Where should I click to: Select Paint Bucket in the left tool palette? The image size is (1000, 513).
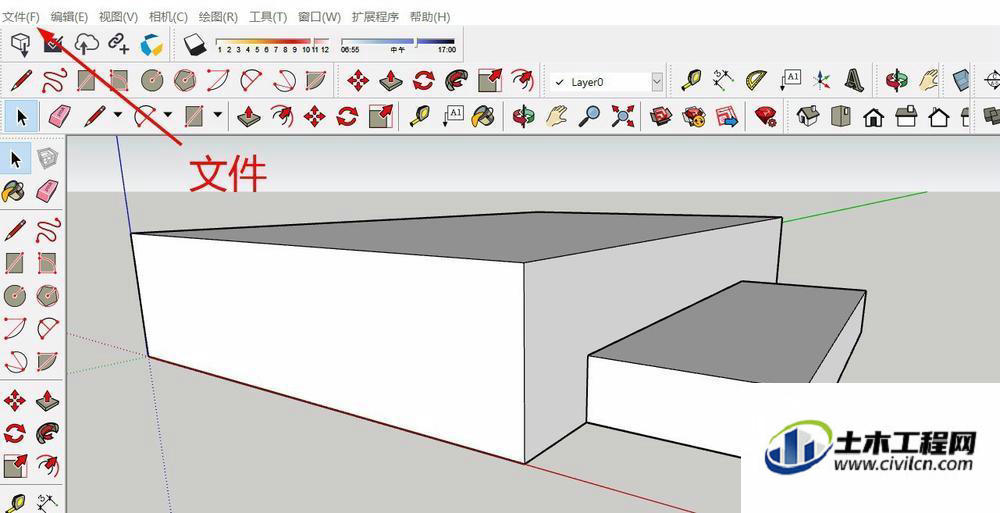pos(14,191)
